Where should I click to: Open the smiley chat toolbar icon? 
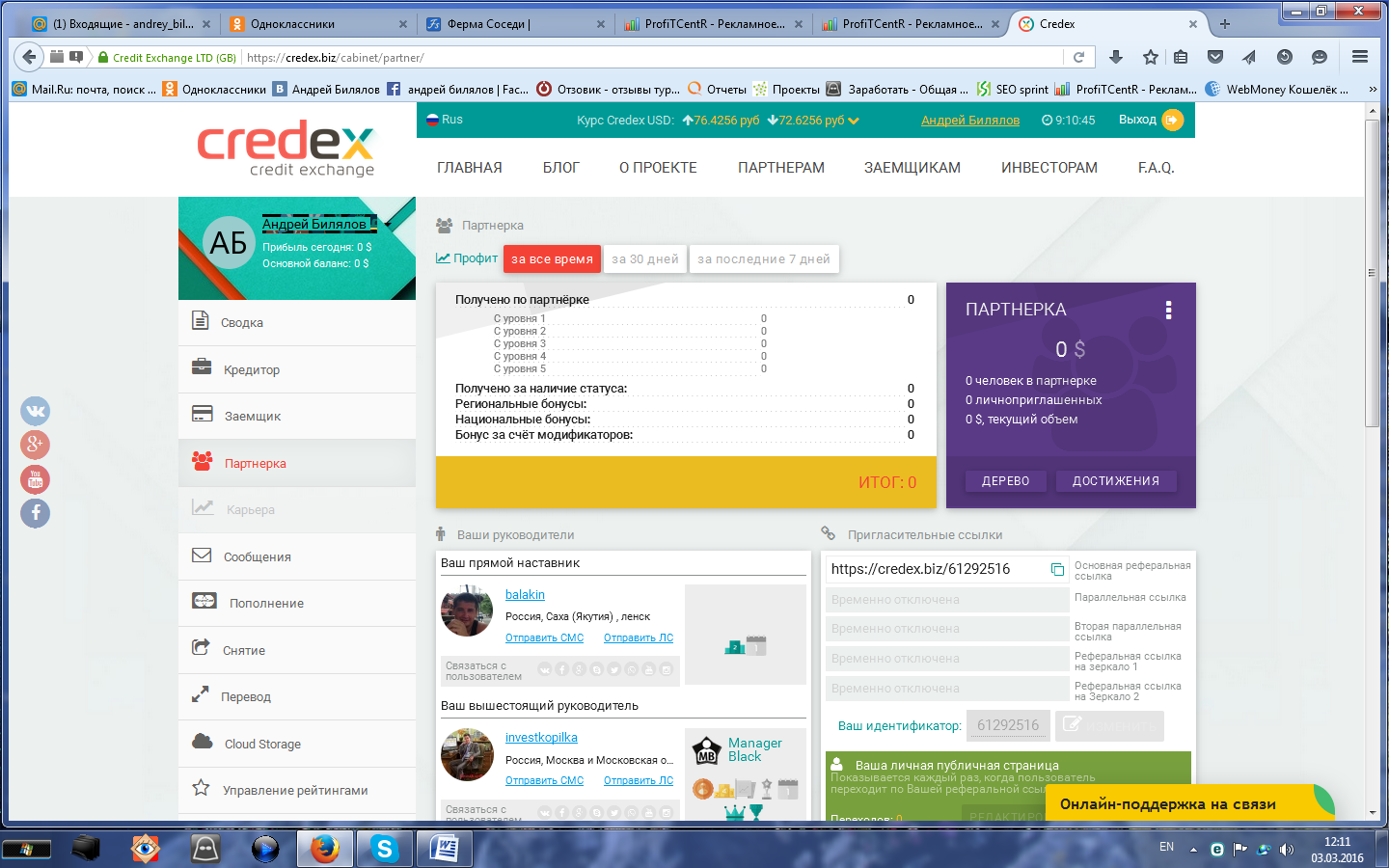1320,57
